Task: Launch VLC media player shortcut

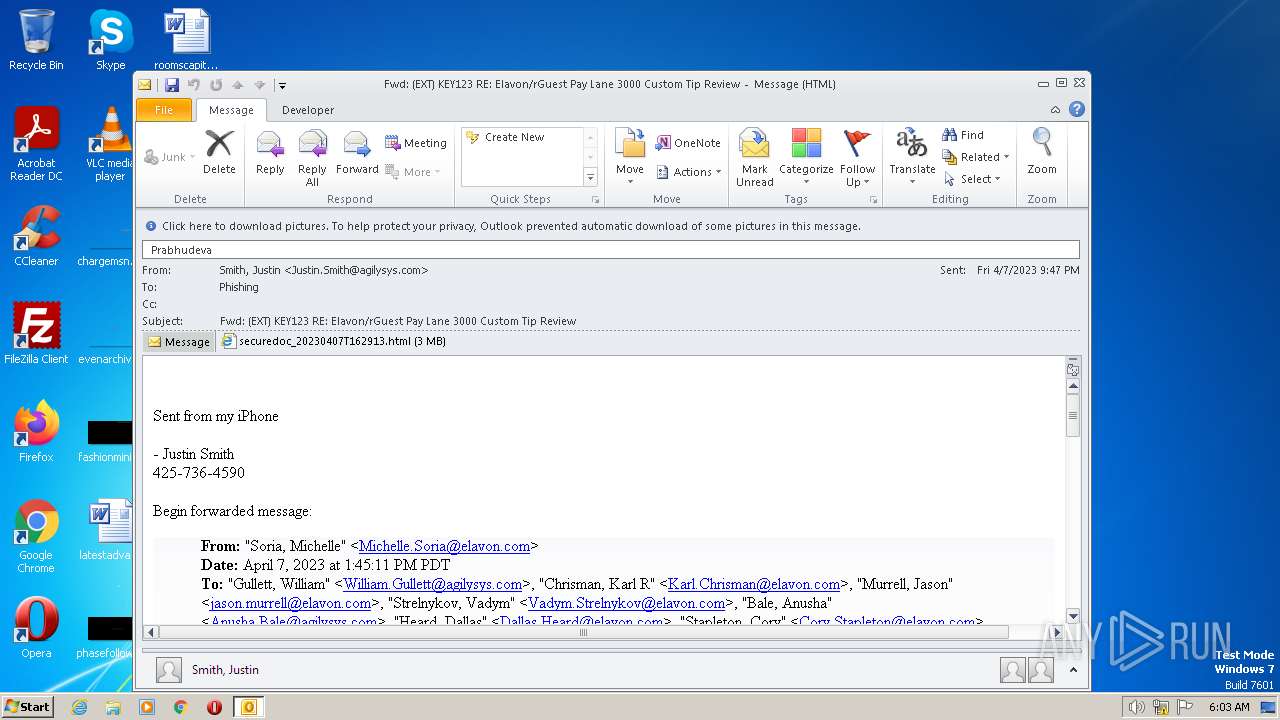Action: click(x=110, y=143)
